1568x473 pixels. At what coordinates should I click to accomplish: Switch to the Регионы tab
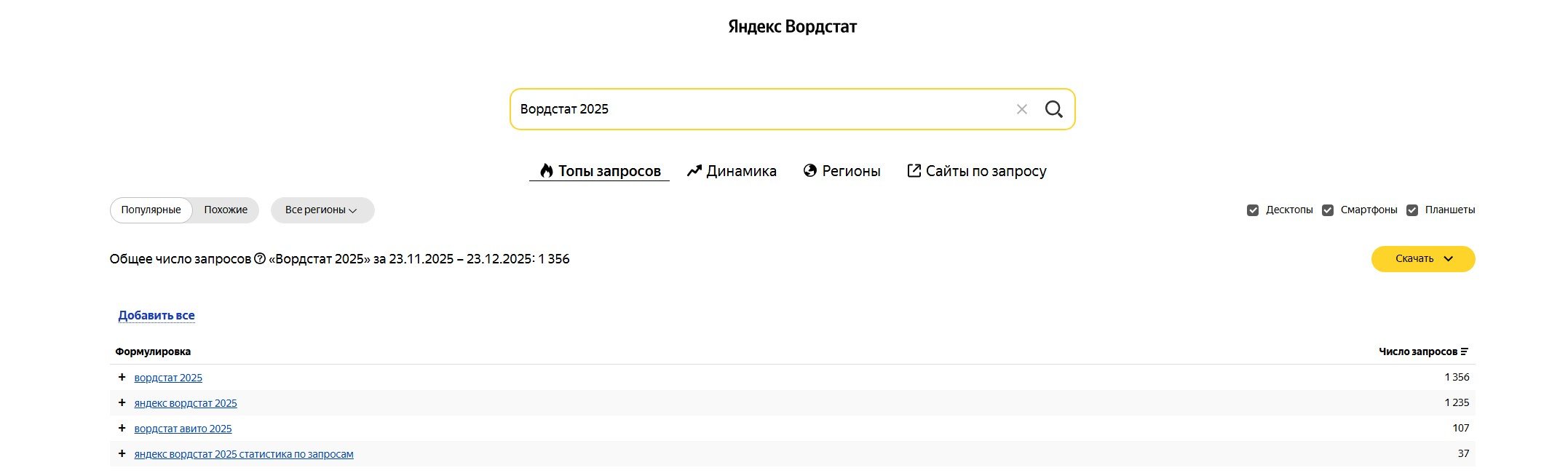[842, 171]
